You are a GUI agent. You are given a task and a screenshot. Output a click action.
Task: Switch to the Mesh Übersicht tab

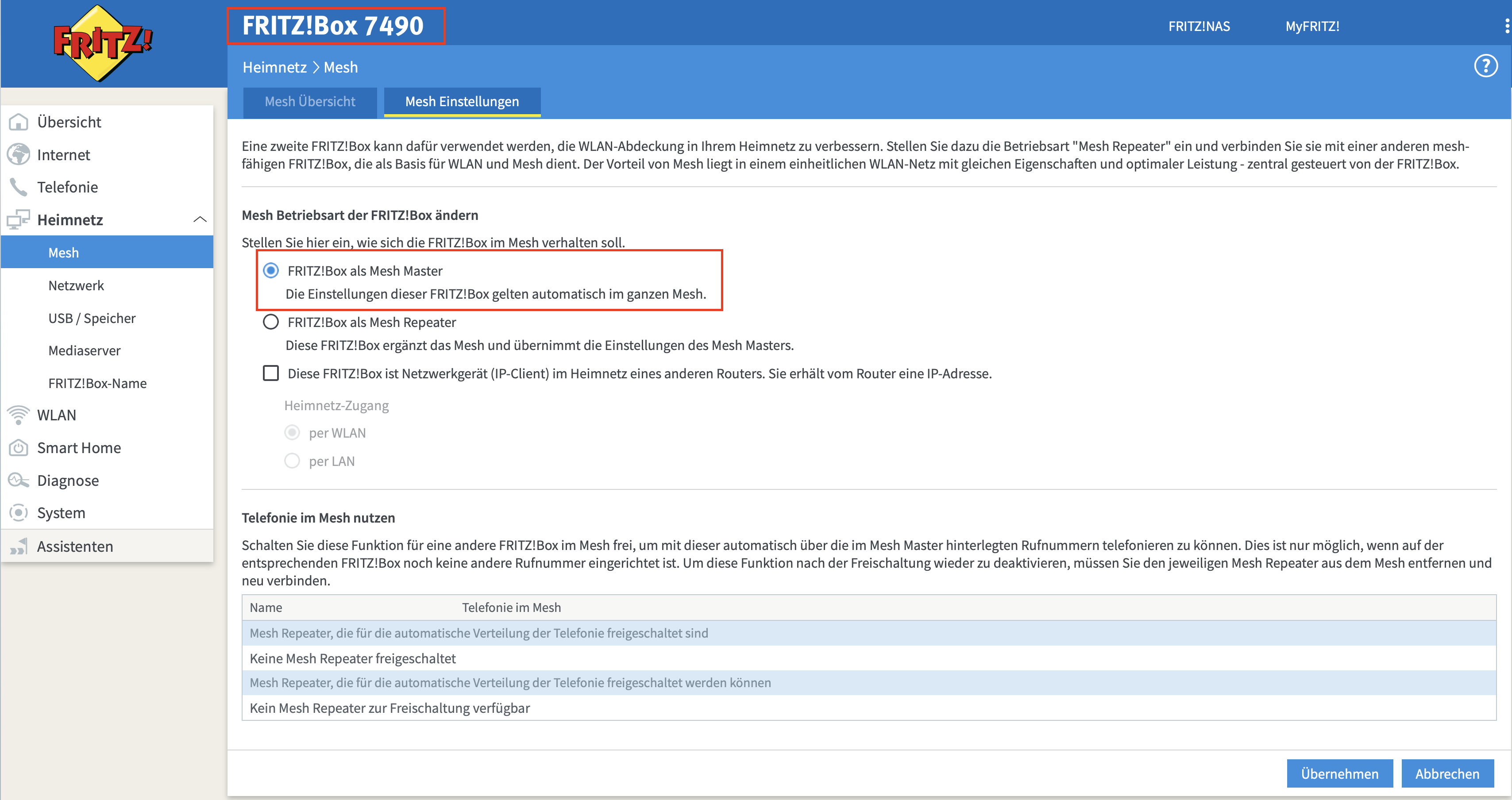point(310,101)
